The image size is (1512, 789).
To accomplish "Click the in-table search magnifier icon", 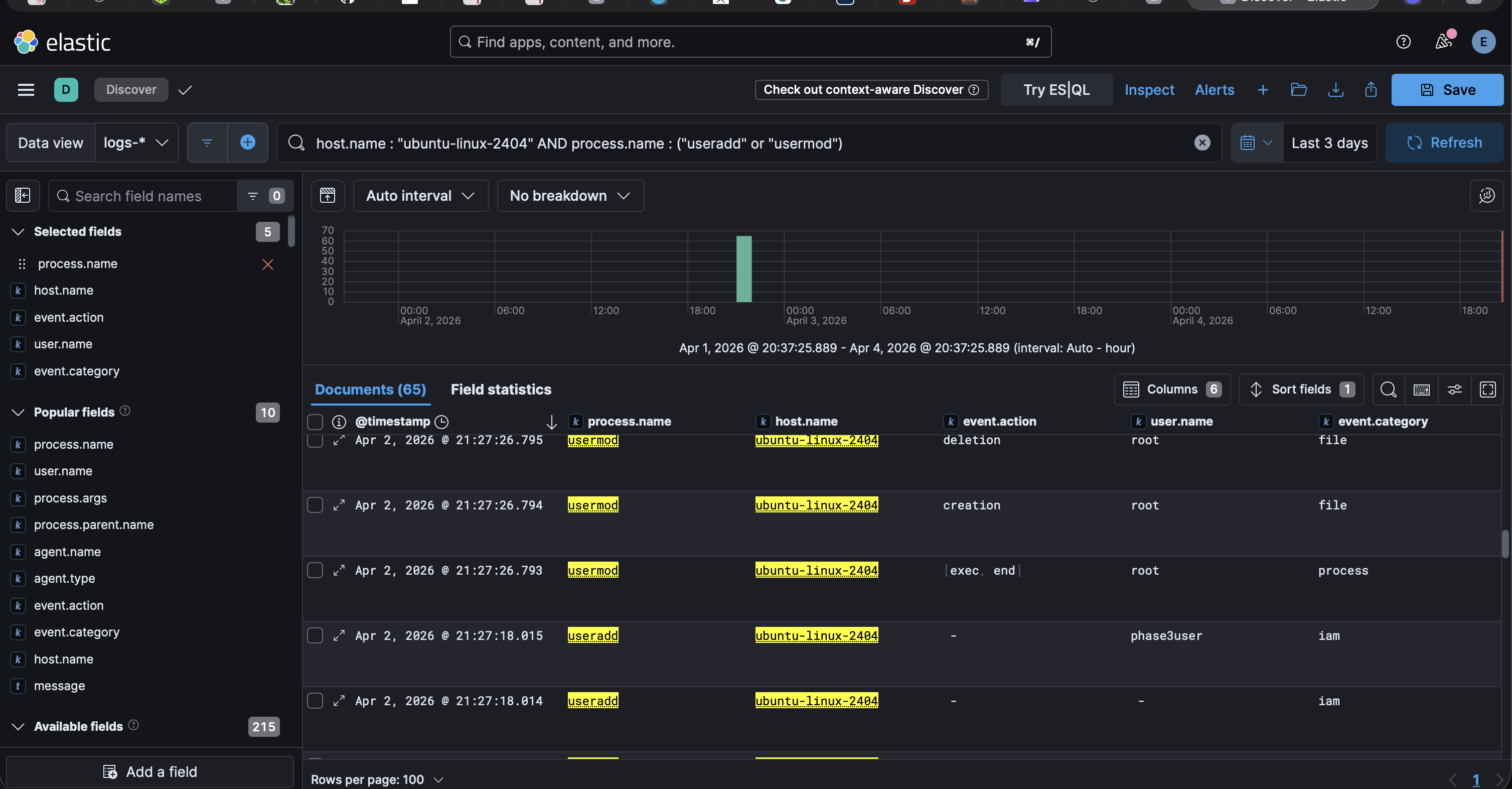I will pos(1388,389).
